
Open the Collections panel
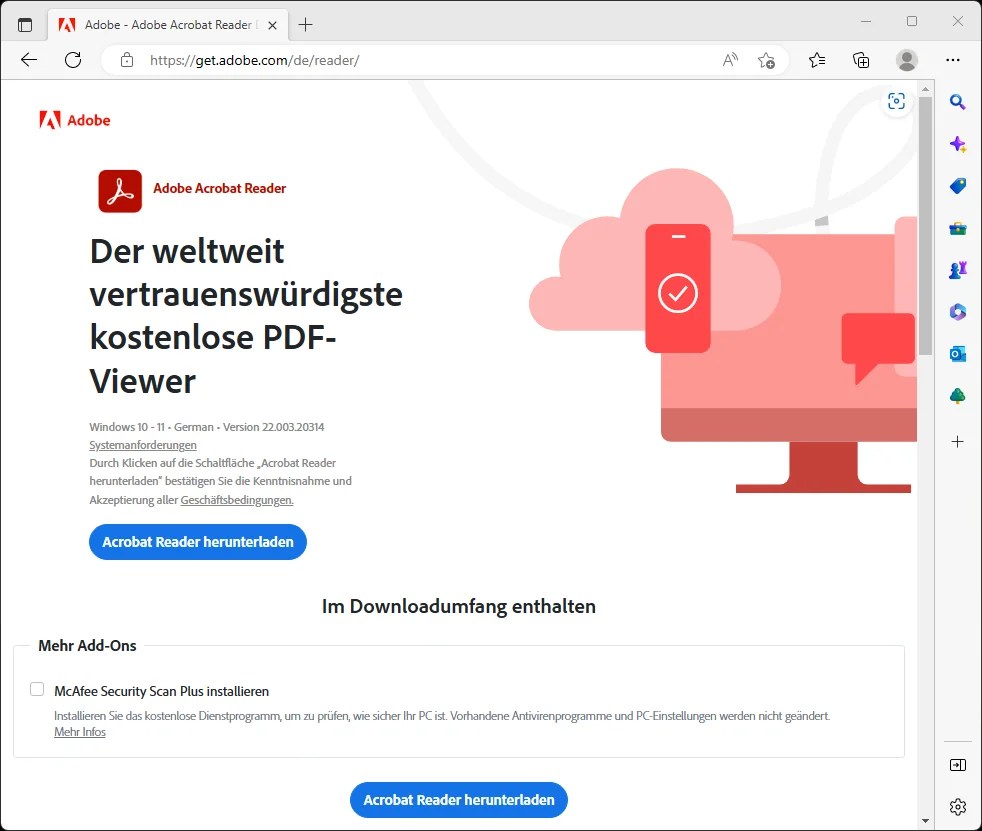point(861,60)
